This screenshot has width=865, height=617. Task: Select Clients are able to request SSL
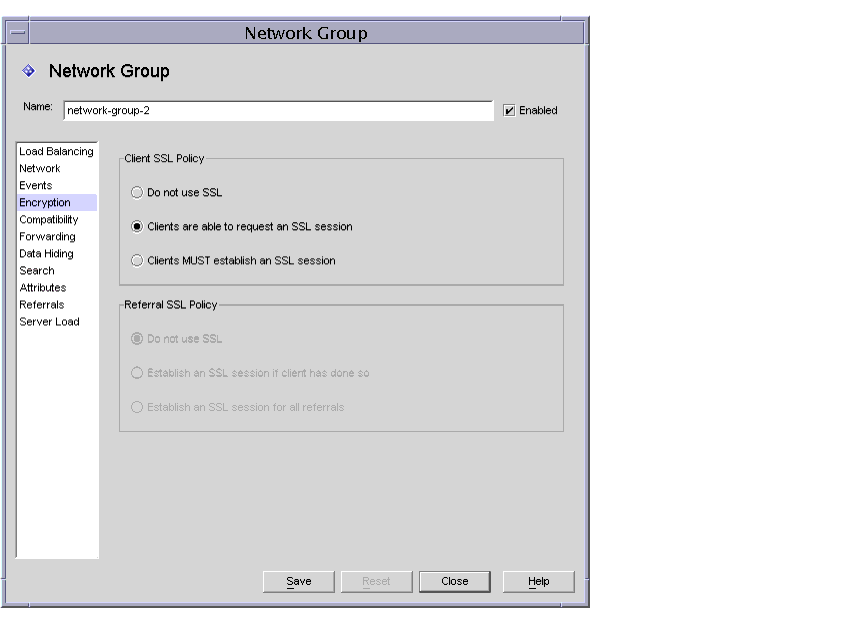[136, 228]
